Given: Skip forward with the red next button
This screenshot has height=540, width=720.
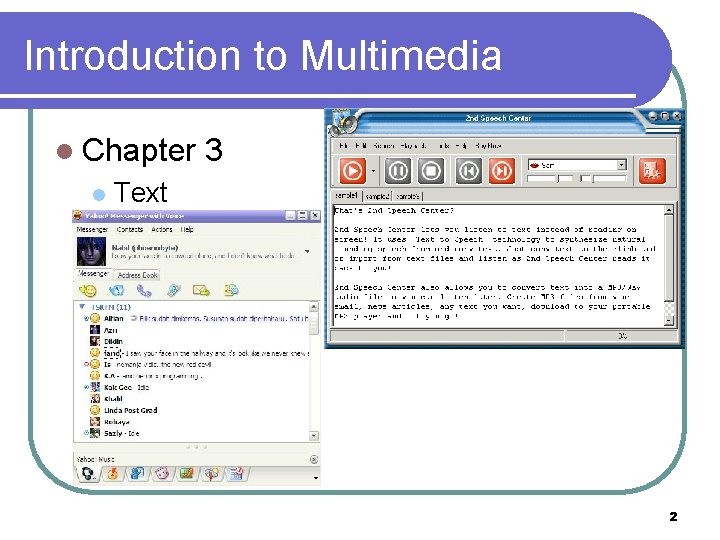Looking at the screenshot, I should (501, 171).
